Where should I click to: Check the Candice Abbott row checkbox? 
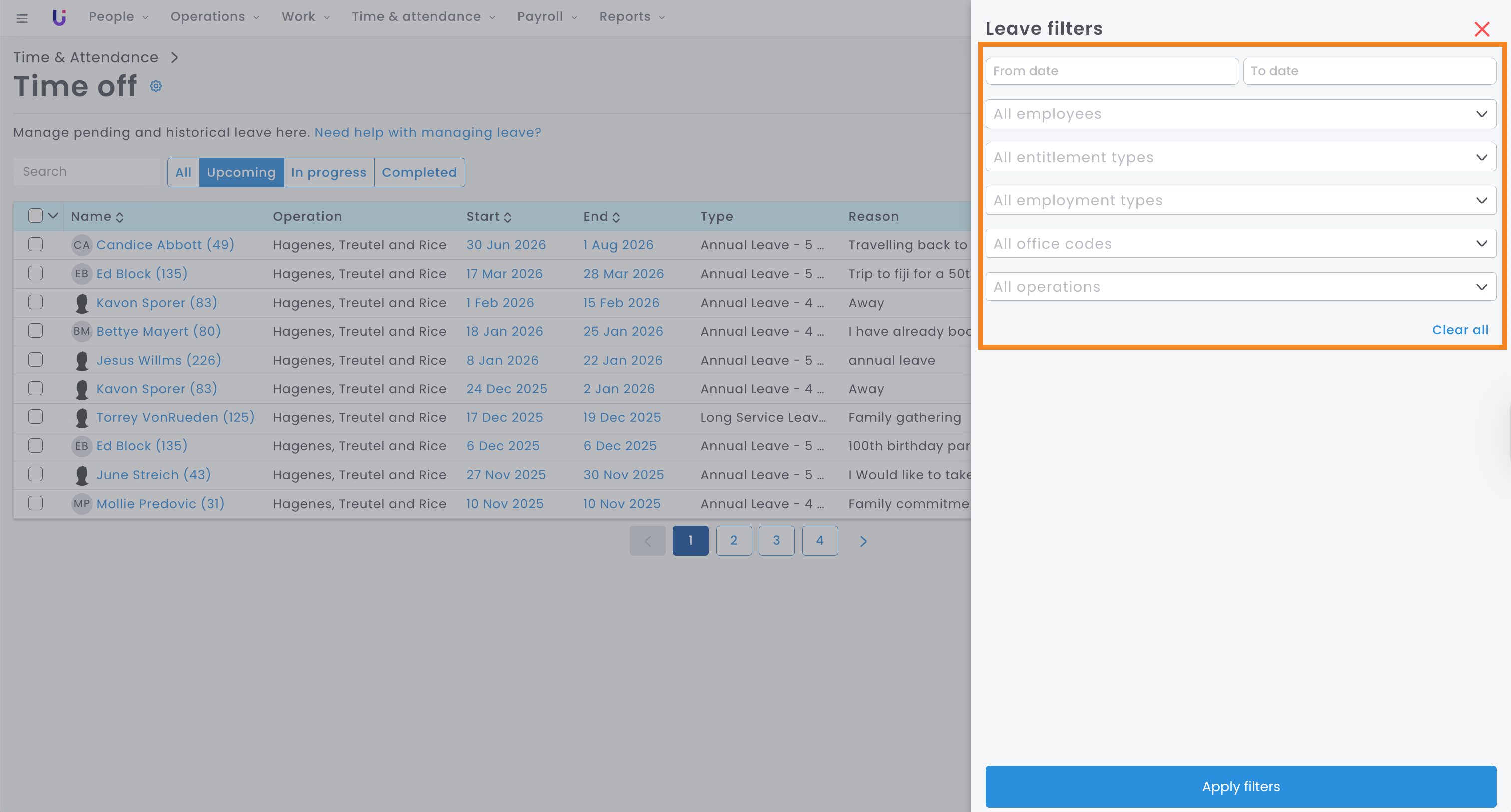[36, 245]
